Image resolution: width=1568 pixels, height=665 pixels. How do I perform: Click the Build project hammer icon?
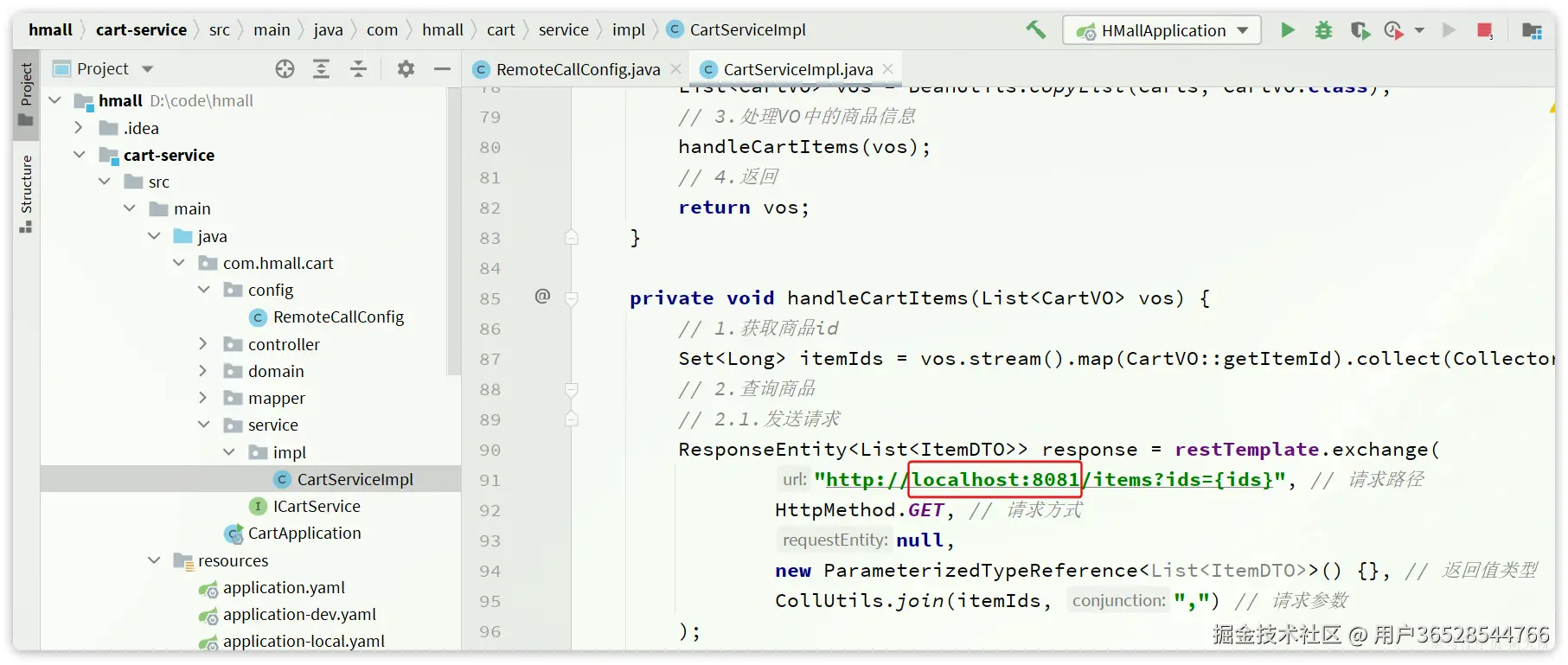[x=1035, y=30]
